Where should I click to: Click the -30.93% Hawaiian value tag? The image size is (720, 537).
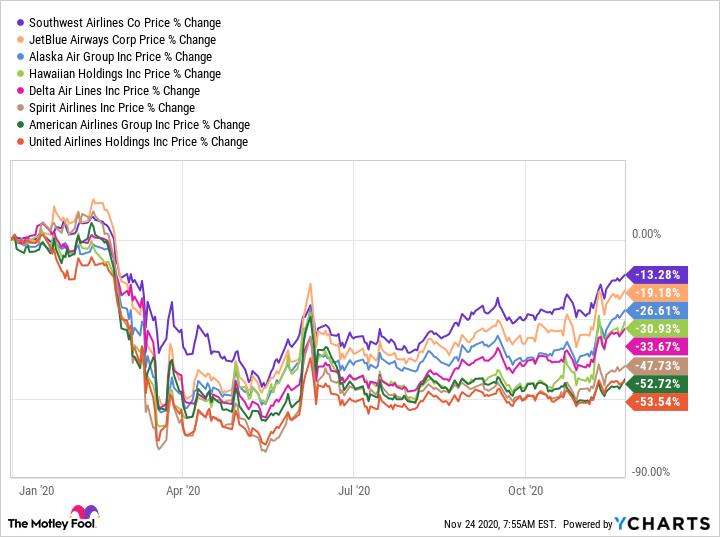660,328
